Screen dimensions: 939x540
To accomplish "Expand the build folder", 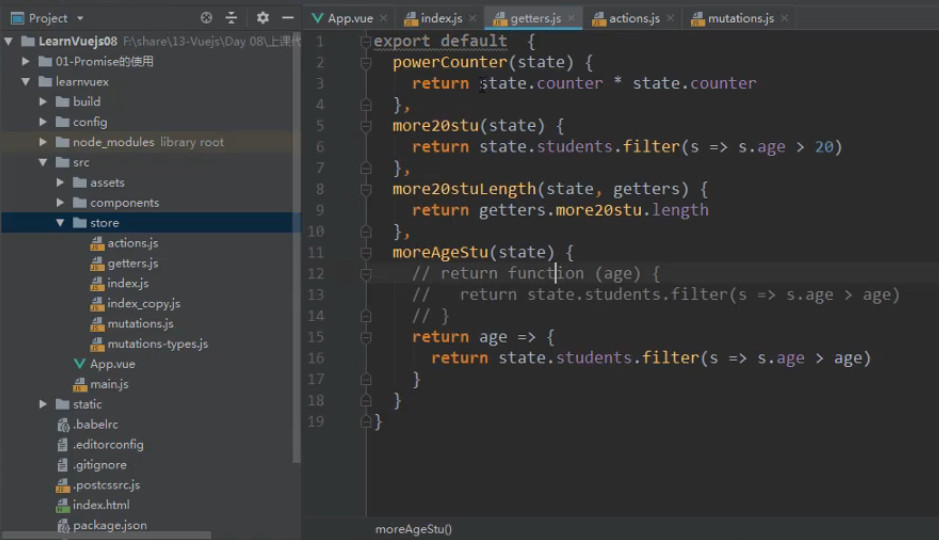I will pyautogui.click(x=43, y=102).
